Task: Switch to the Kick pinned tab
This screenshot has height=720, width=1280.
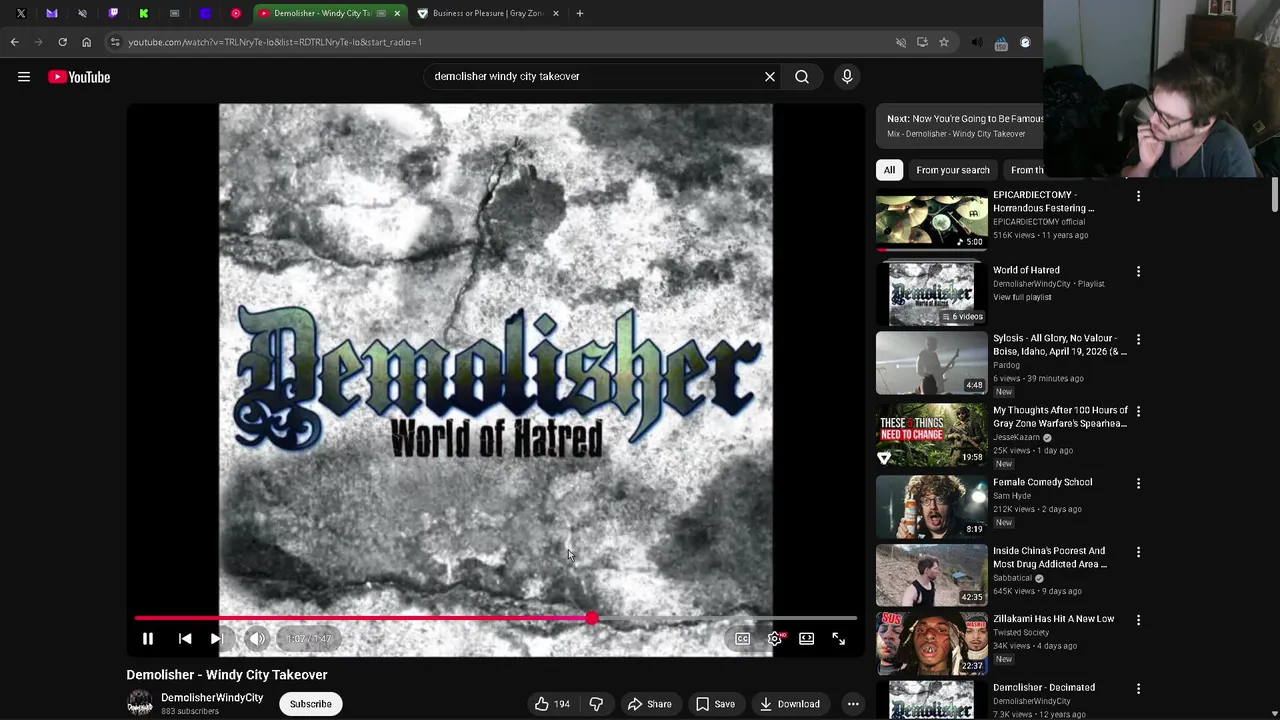Action: point(144,13)
